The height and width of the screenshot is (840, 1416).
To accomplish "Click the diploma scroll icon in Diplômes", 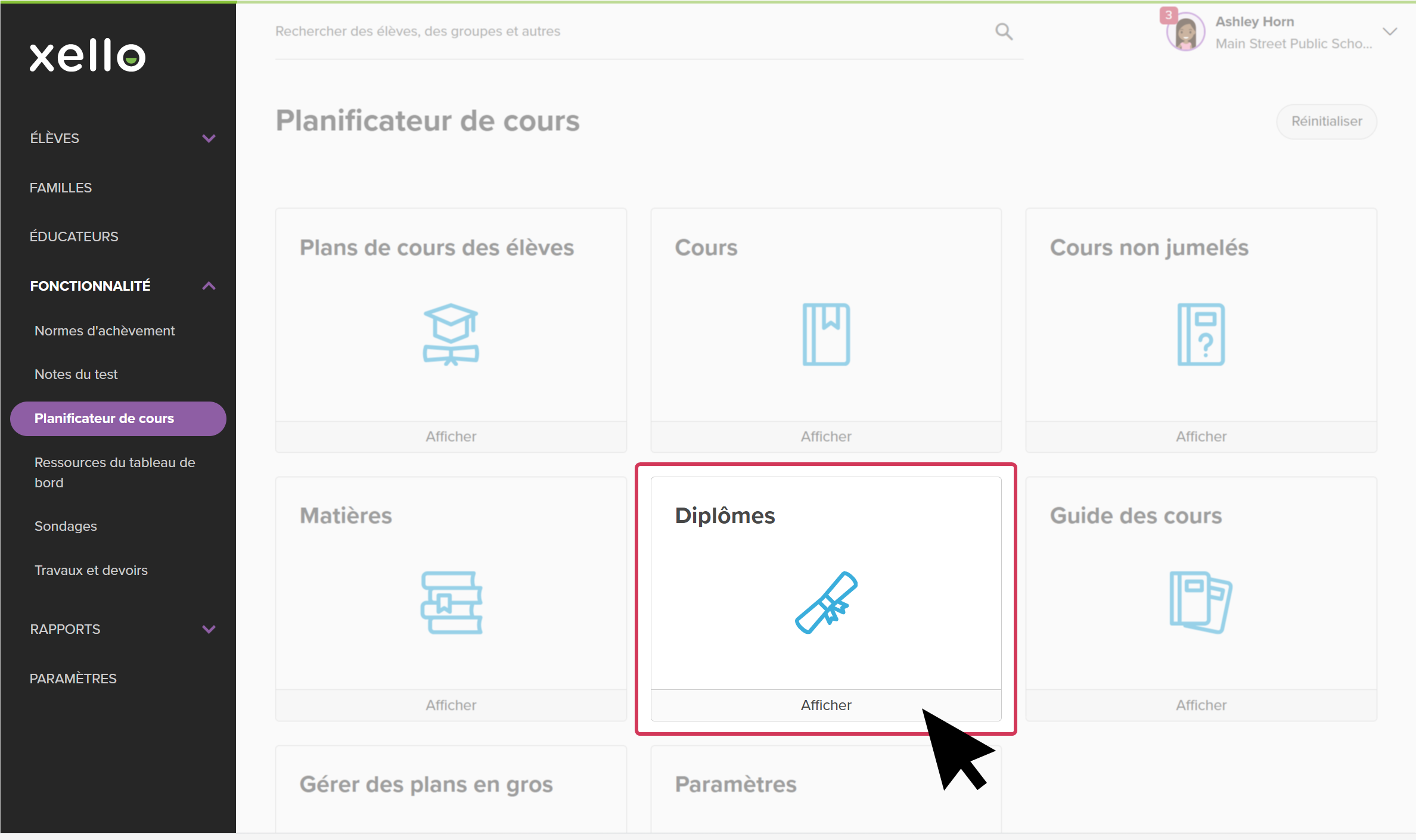I will pos(826,602).
